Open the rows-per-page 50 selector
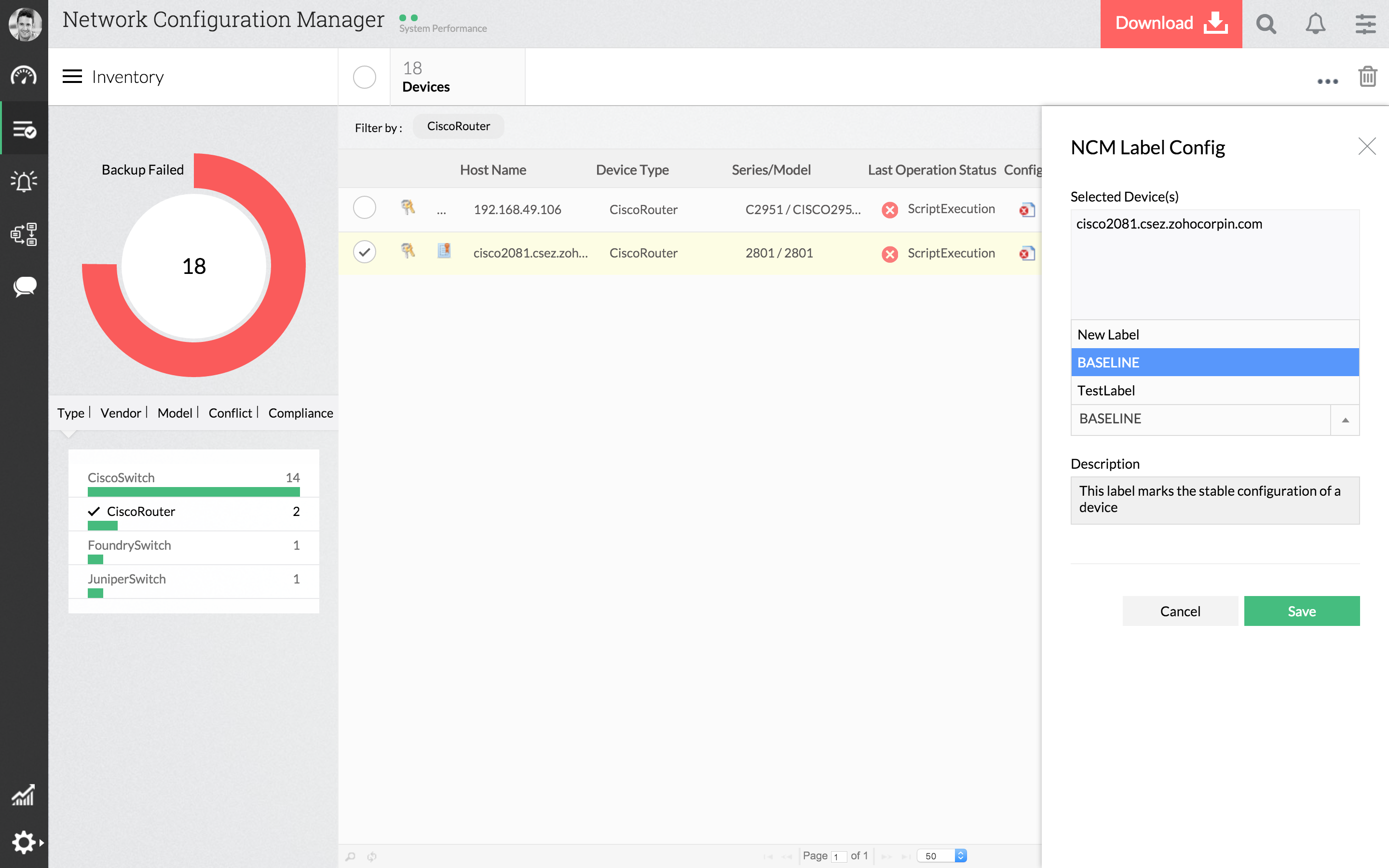 (942, 855)
